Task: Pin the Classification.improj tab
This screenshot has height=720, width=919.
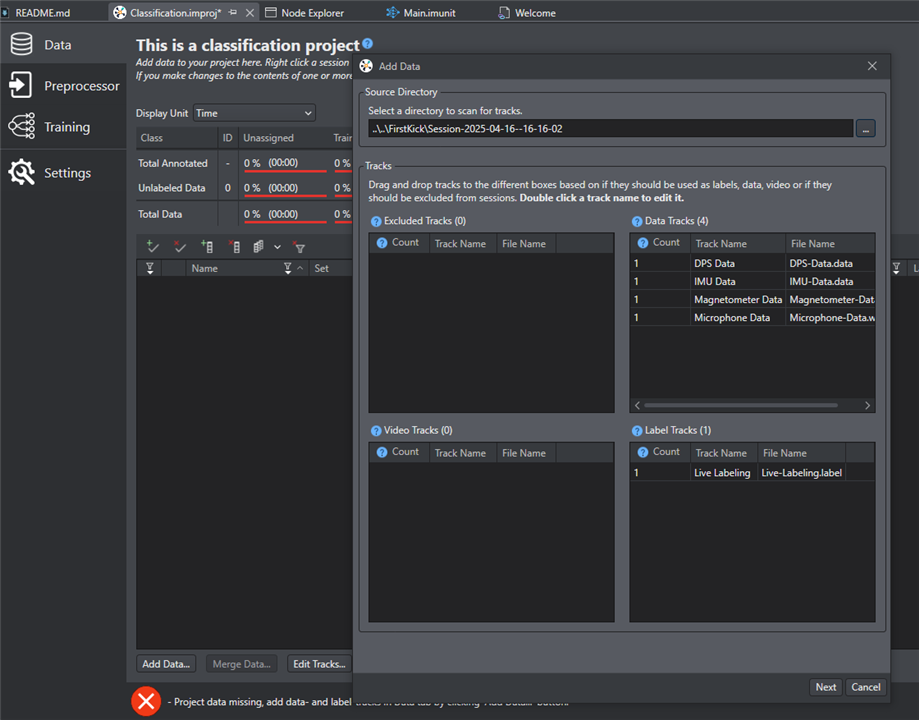Action: coord(233,12)
